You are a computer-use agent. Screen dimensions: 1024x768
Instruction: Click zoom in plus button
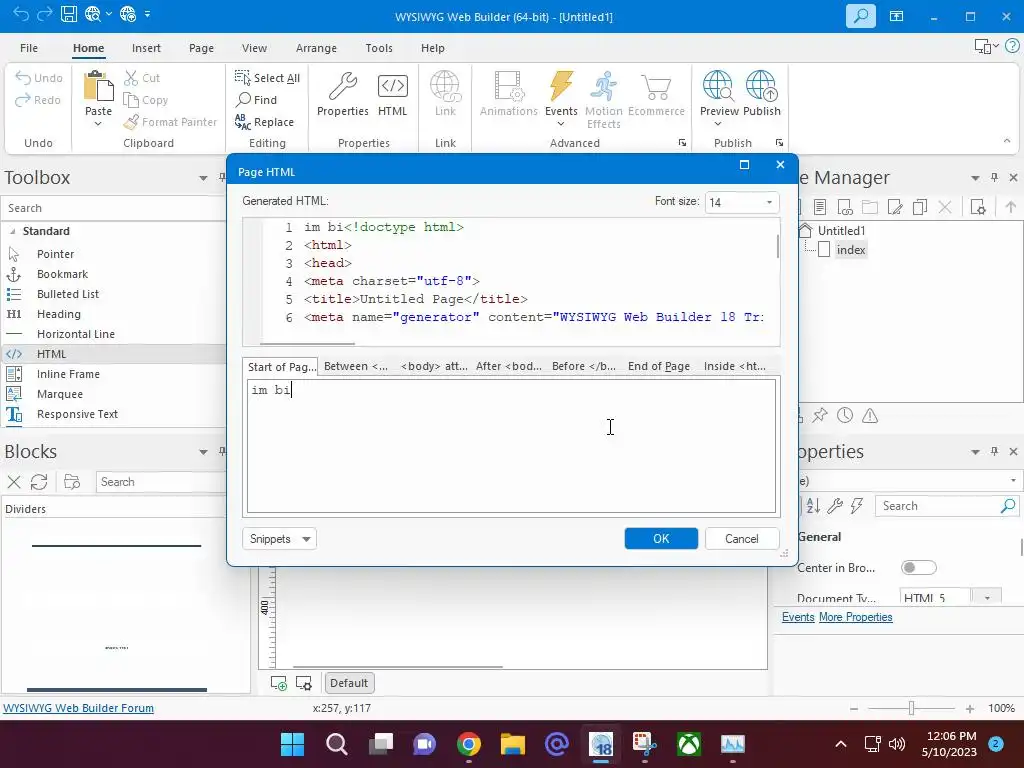point(970,709)
